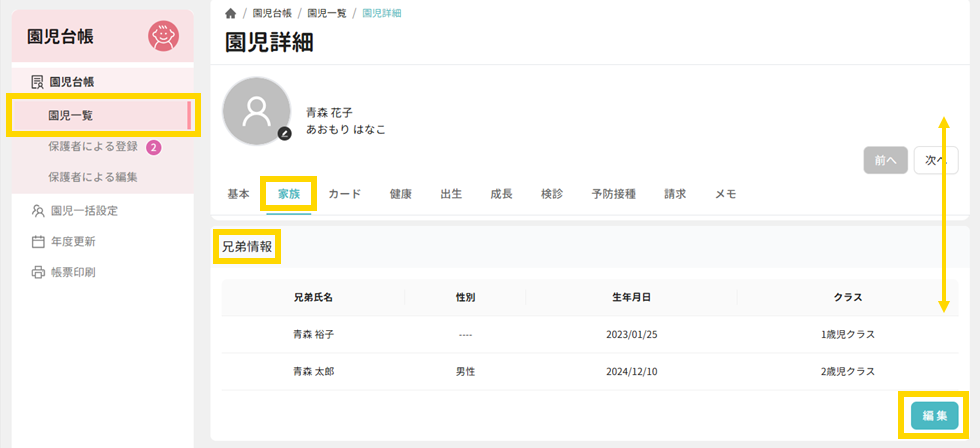Click the home icon in breadcrumb
Screen dimensions: 980x448
[231, 13]
